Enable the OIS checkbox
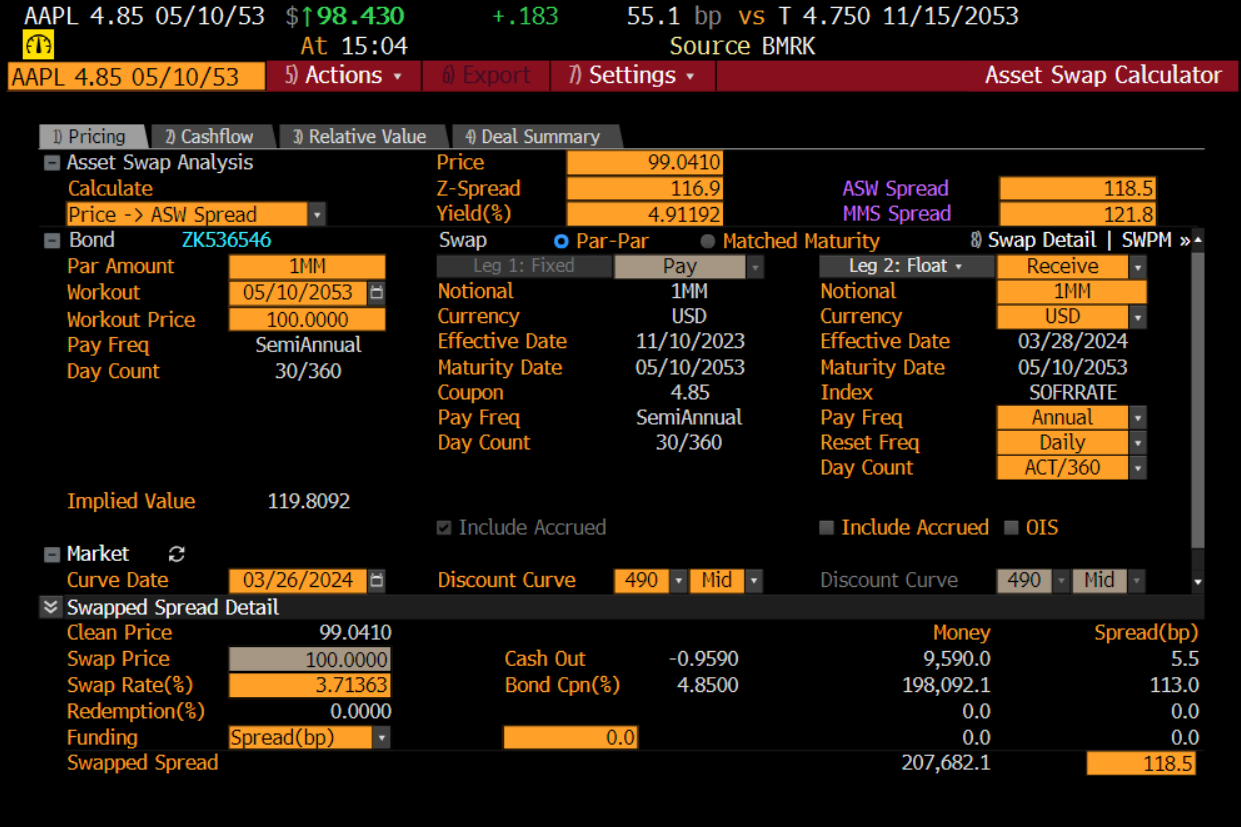 (1011, 528)
